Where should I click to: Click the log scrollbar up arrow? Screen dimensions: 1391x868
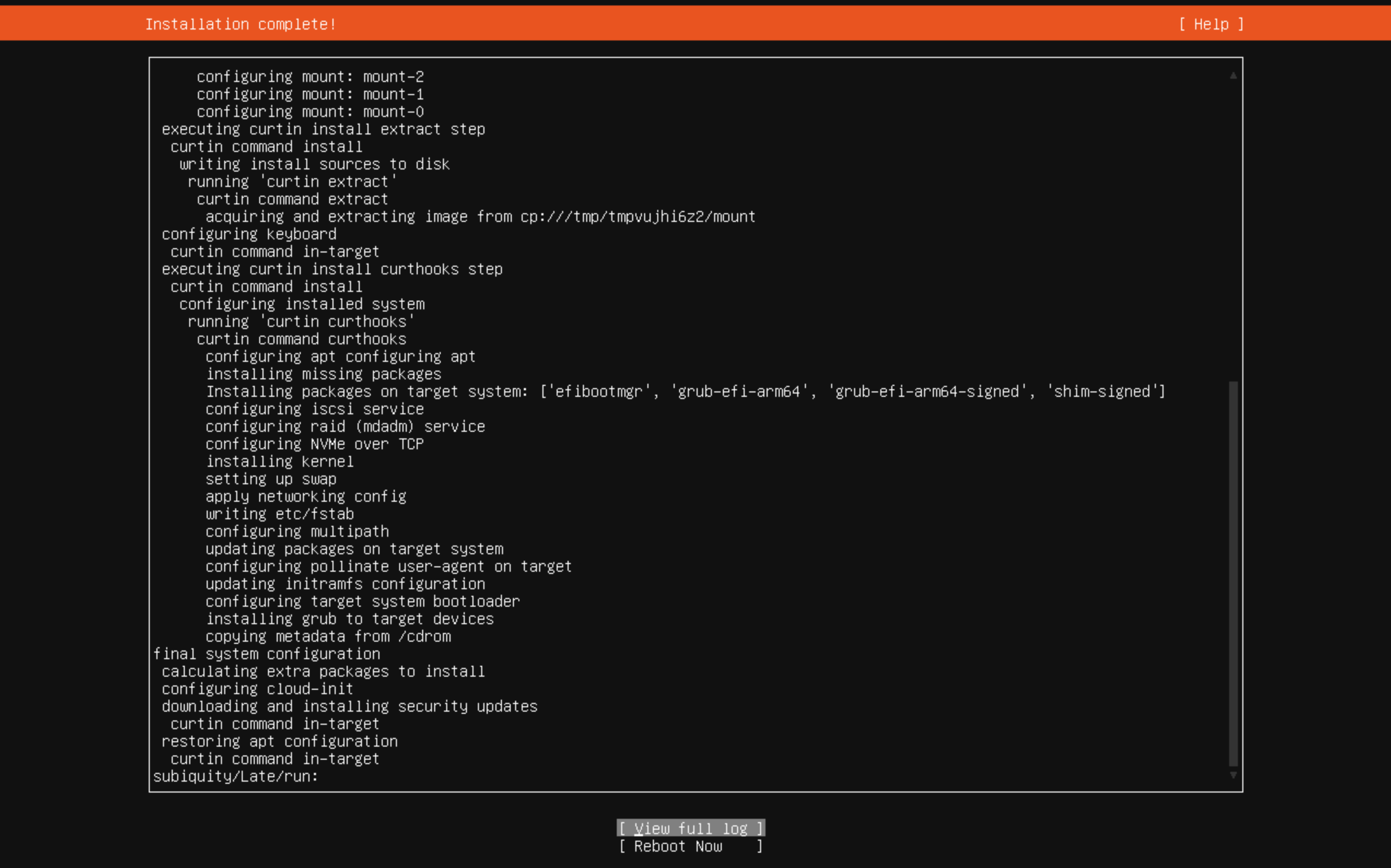pyautogui.click(x=1233, y=76)
